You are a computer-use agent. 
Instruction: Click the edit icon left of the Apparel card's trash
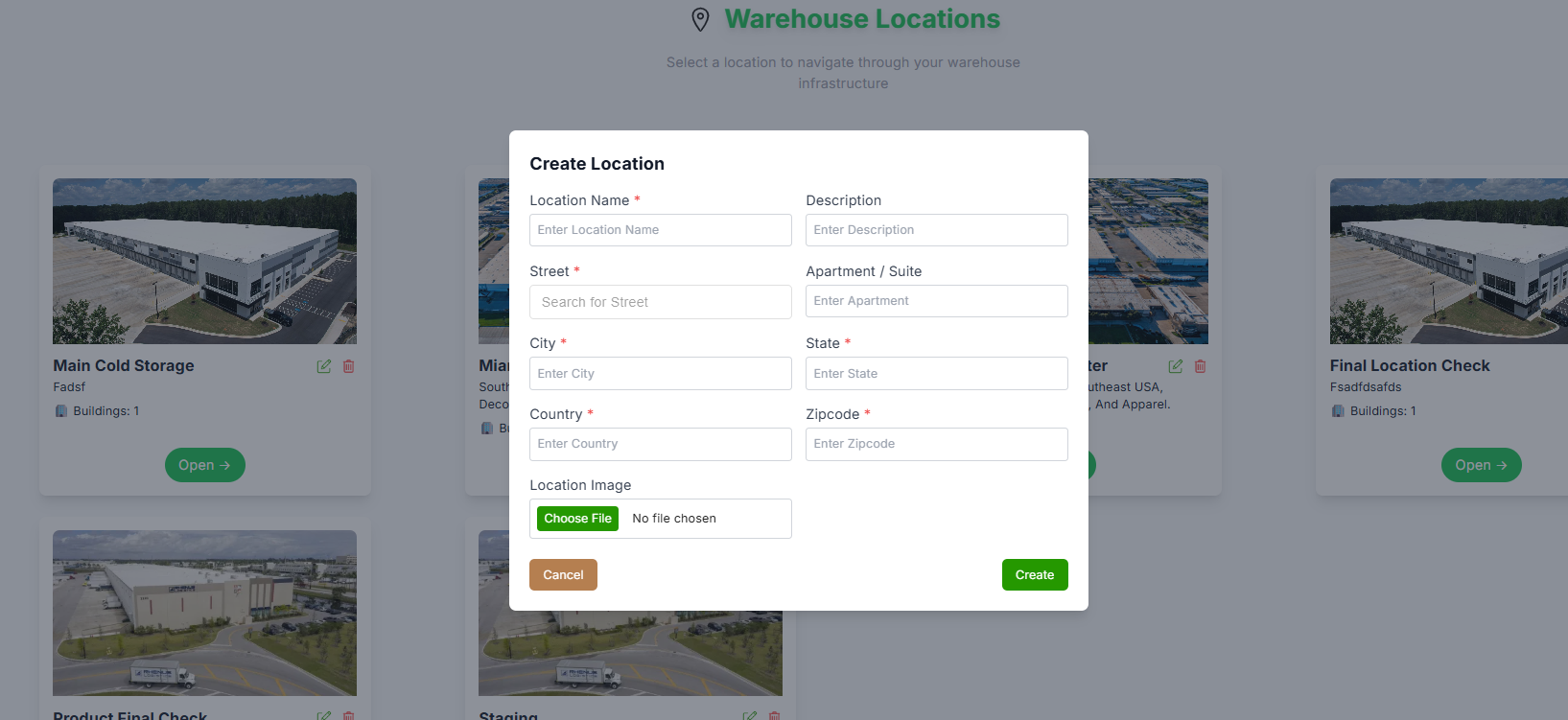tap(1176, 366)
